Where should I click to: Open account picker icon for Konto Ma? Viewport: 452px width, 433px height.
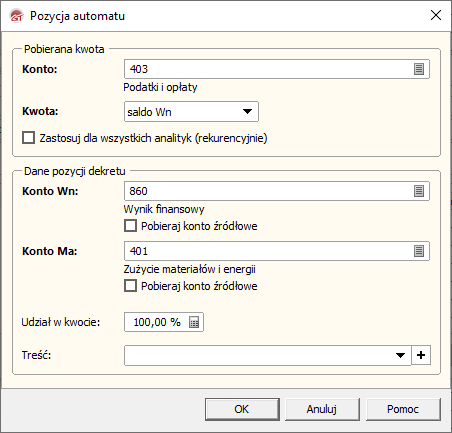pyautogui.click(x=419, y=251)
